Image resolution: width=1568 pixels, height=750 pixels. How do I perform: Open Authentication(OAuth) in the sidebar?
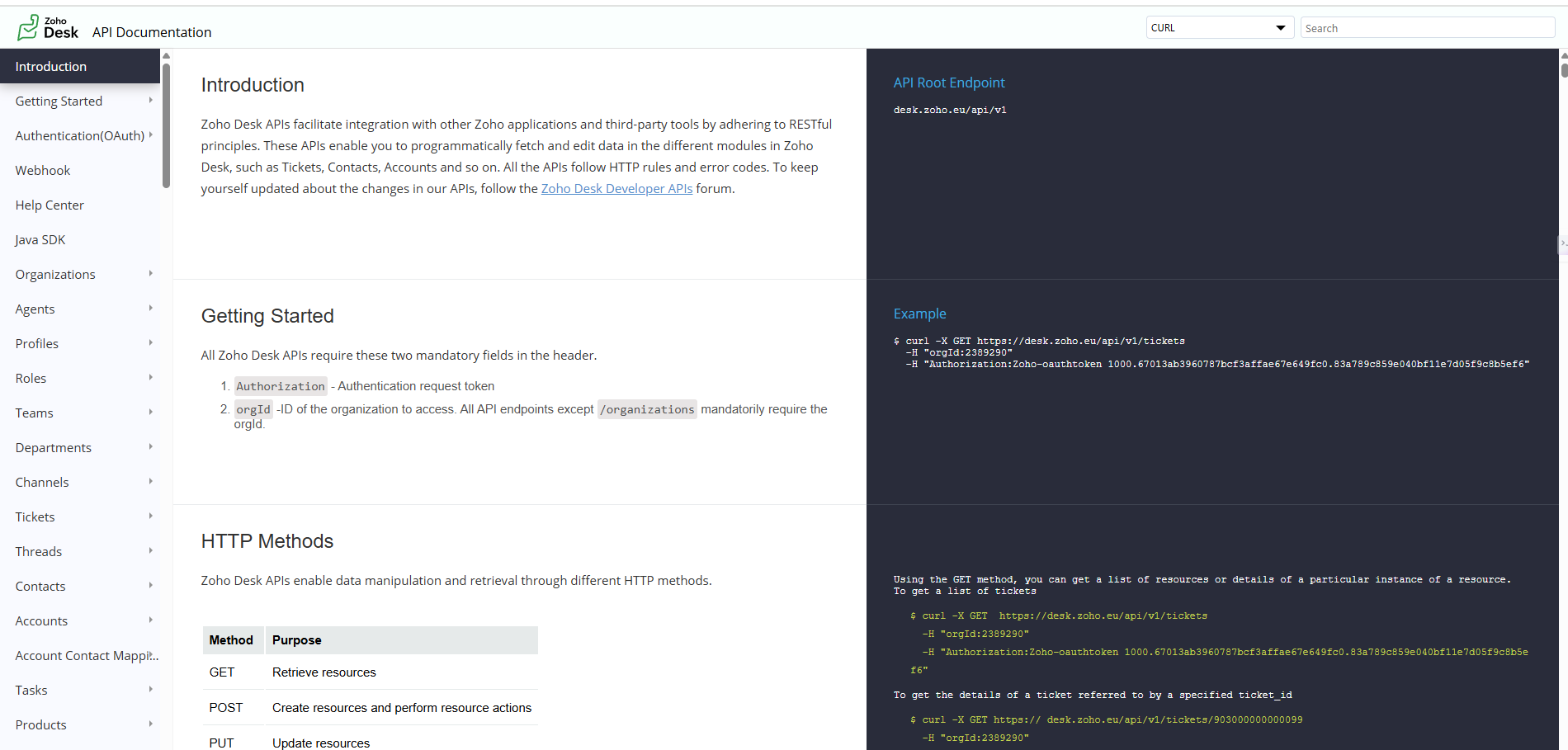[79, 135]
